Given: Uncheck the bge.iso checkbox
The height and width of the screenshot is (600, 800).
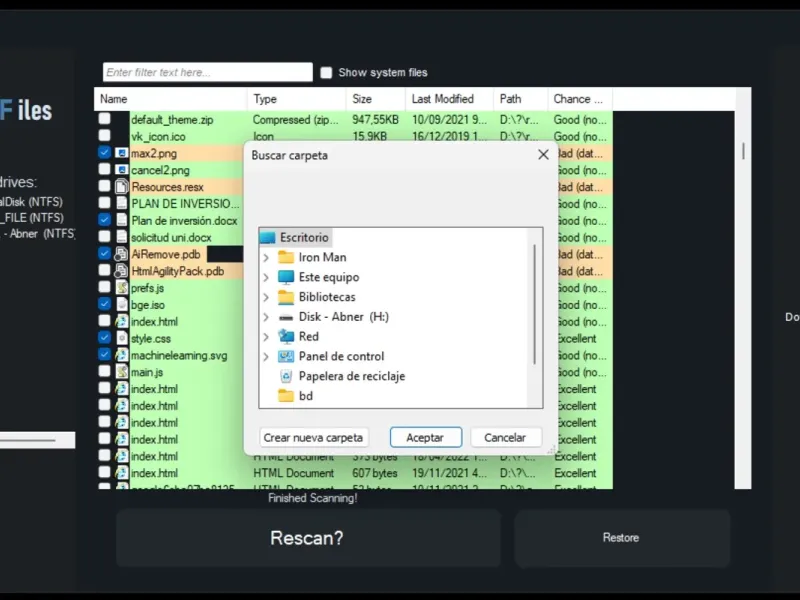Looking at the screenshot, I should 105,304.
